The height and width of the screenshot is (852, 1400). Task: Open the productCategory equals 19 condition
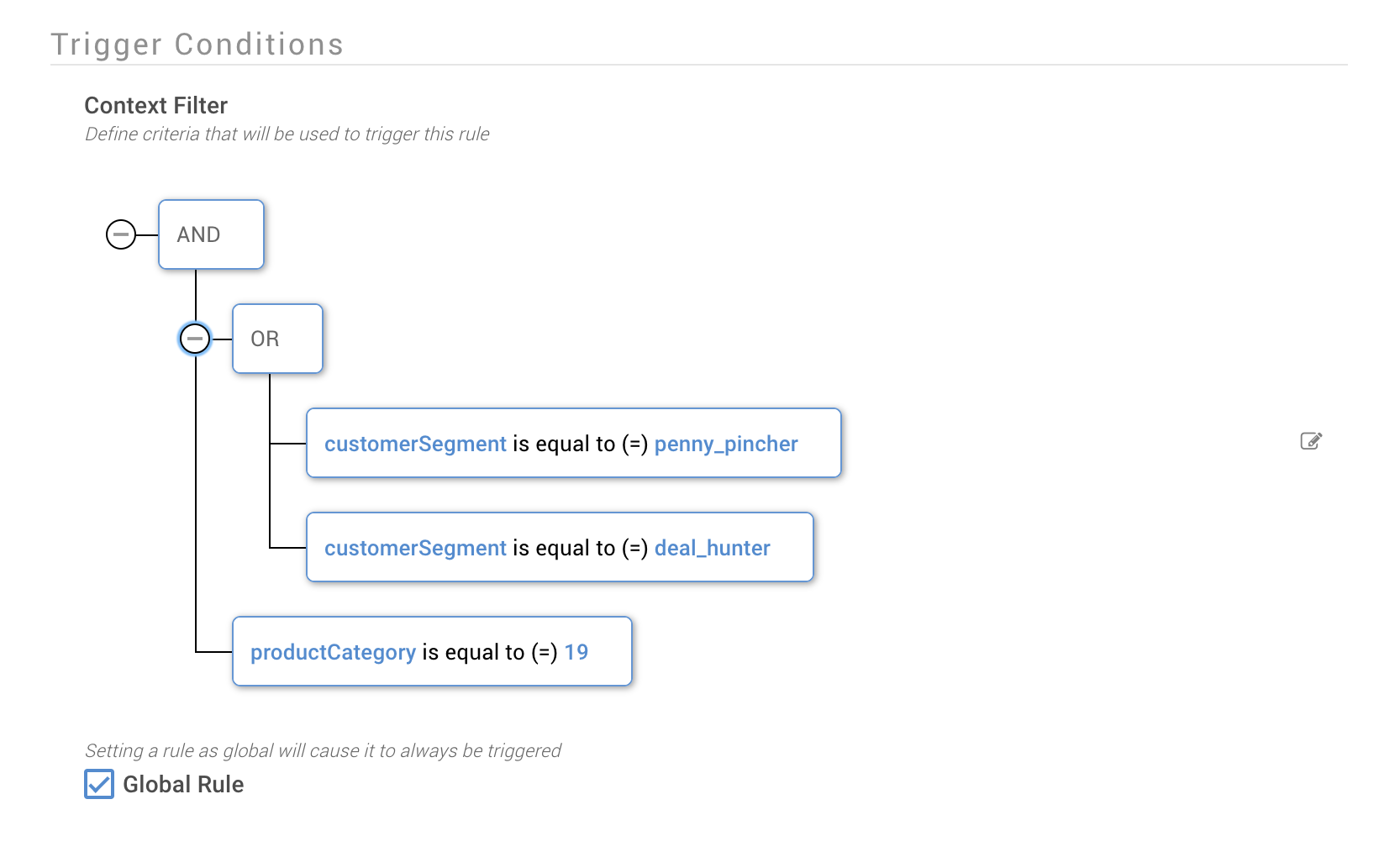[432, 651]
